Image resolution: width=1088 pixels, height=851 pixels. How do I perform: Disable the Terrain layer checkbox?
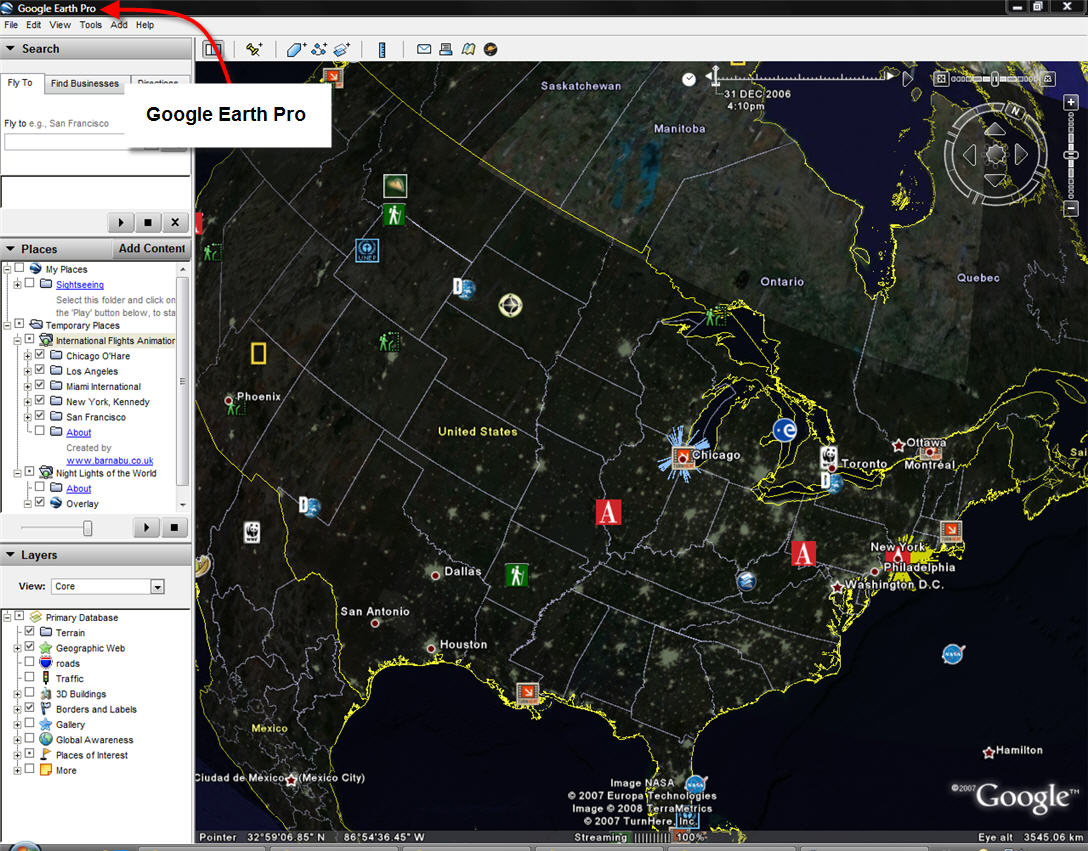[x=29, y=632]
